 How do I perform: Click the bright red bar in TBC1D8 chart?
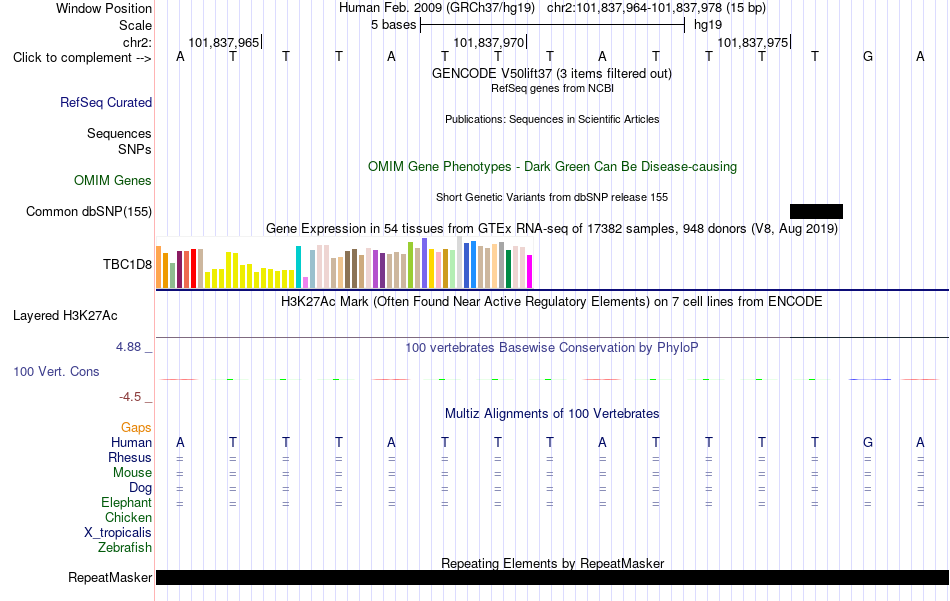pyautogui.click(x=193, y=268)
